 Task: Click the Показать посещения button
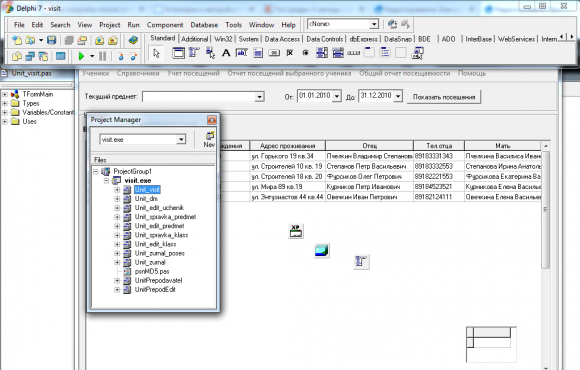click(x=444, y=97)
